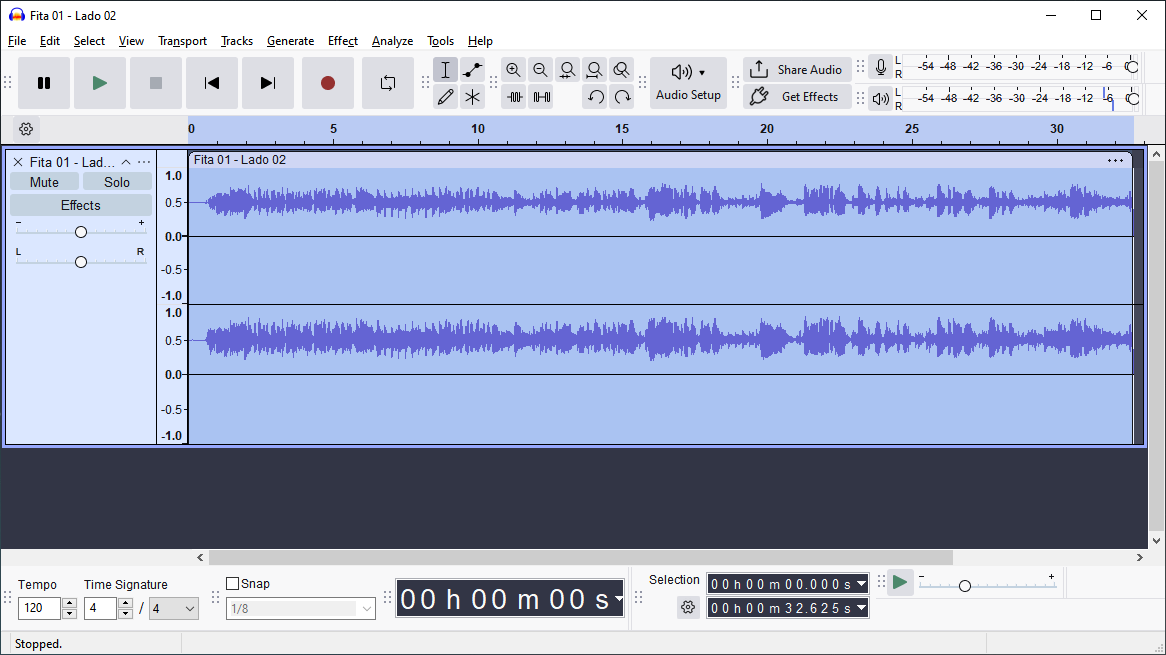
Task: Click Selection settings gear icon
Action: (x=688, y=607)
